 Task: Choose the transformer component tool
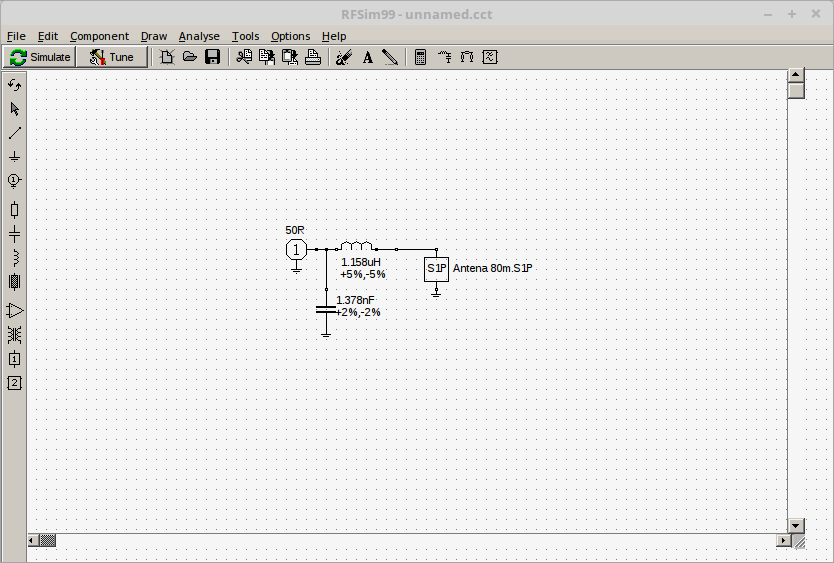tap(15, 282)
